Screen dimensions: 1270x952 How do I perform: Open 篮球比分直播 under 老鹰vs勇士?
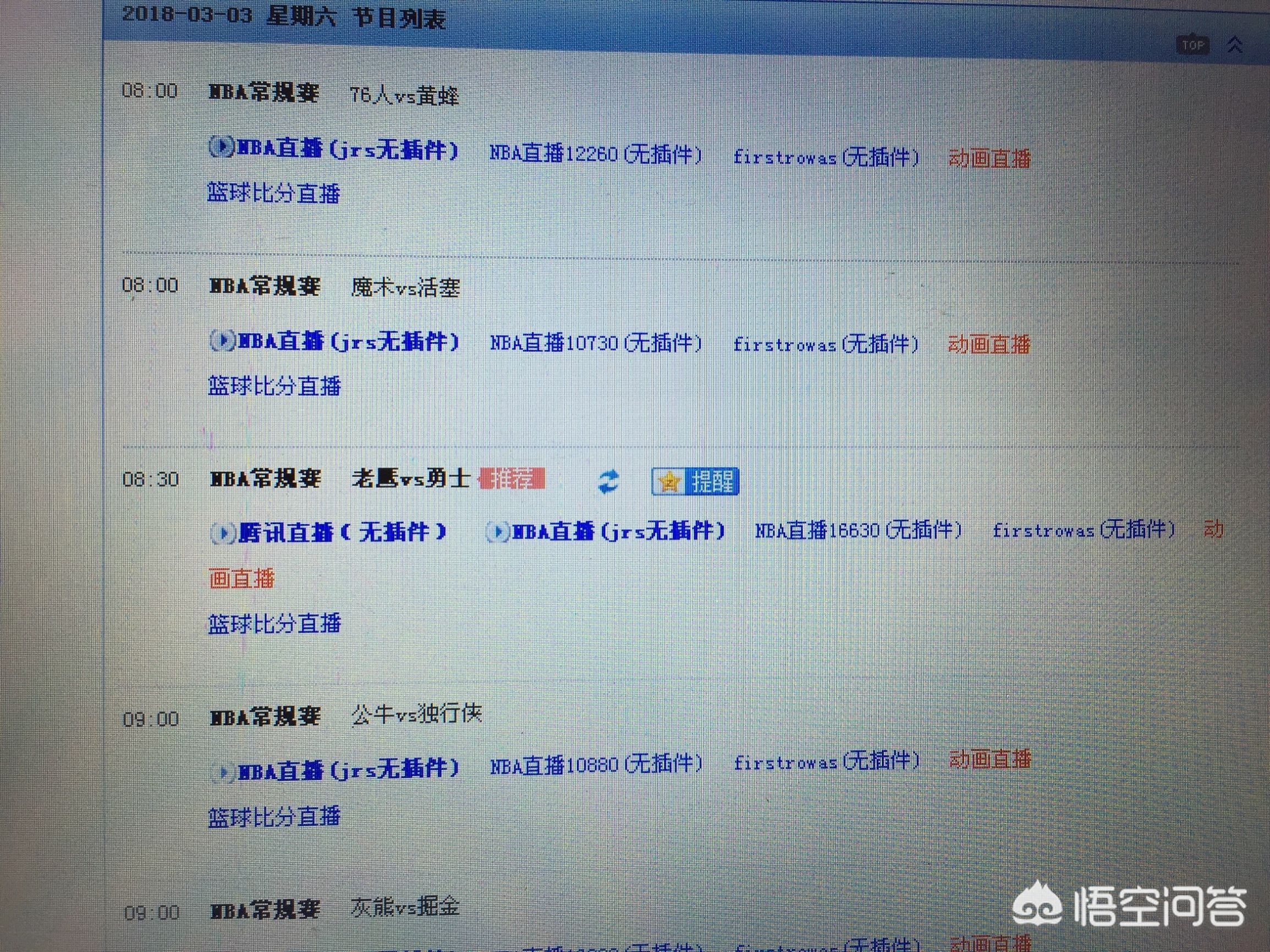pyautogui.click(x=274, y=624)
